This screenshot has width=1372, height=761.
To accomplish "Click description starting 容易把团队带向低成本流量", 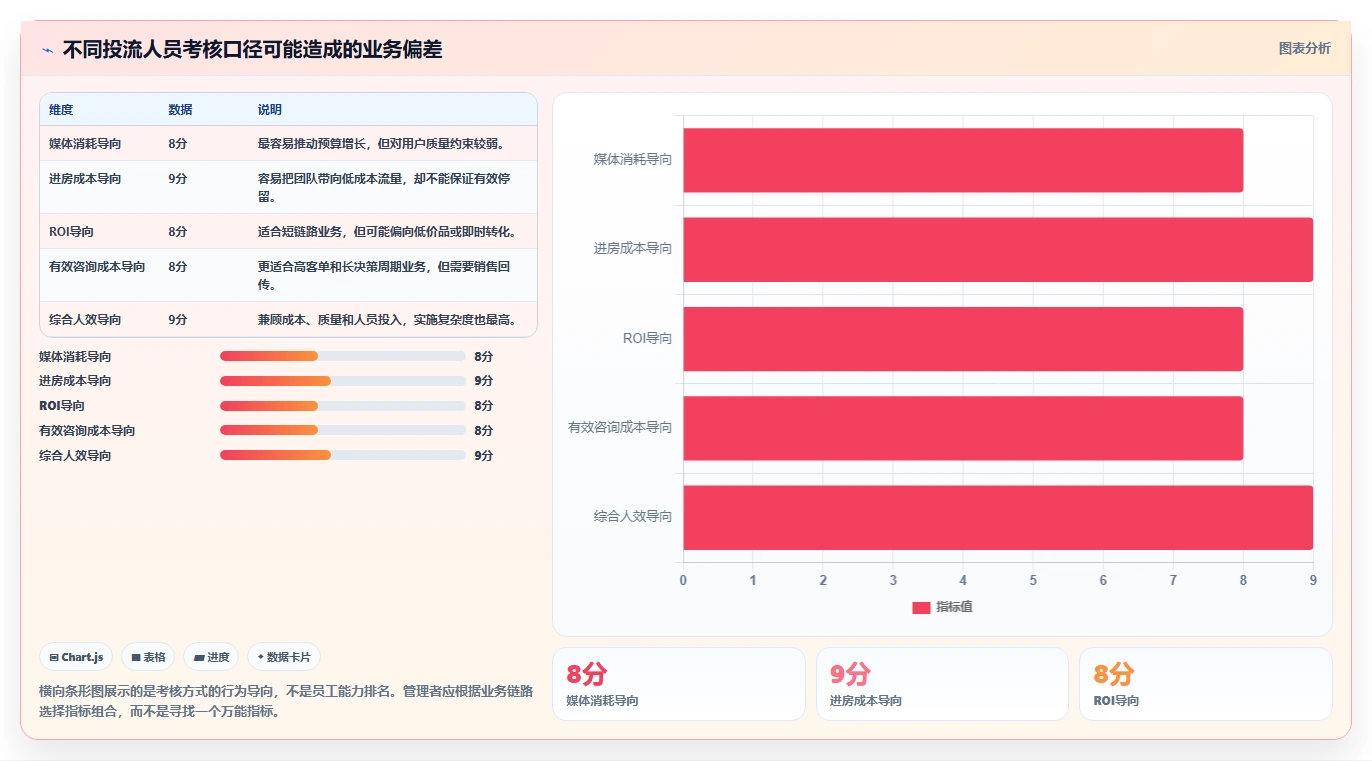I will point(385,188).
